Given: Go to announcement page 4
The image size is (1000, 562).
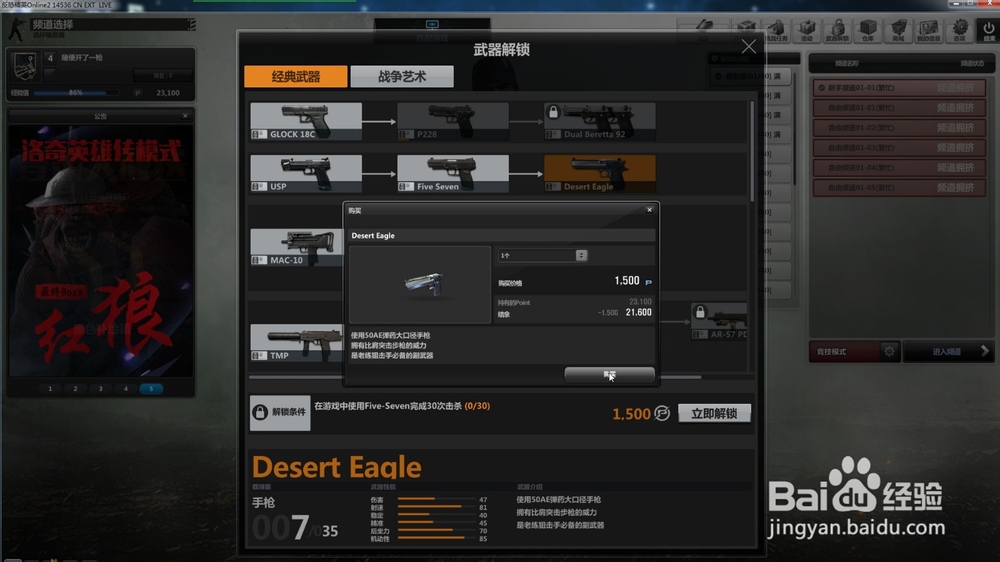Looking at the screenshot, I should pyautogui.click(x=126, y=388).
